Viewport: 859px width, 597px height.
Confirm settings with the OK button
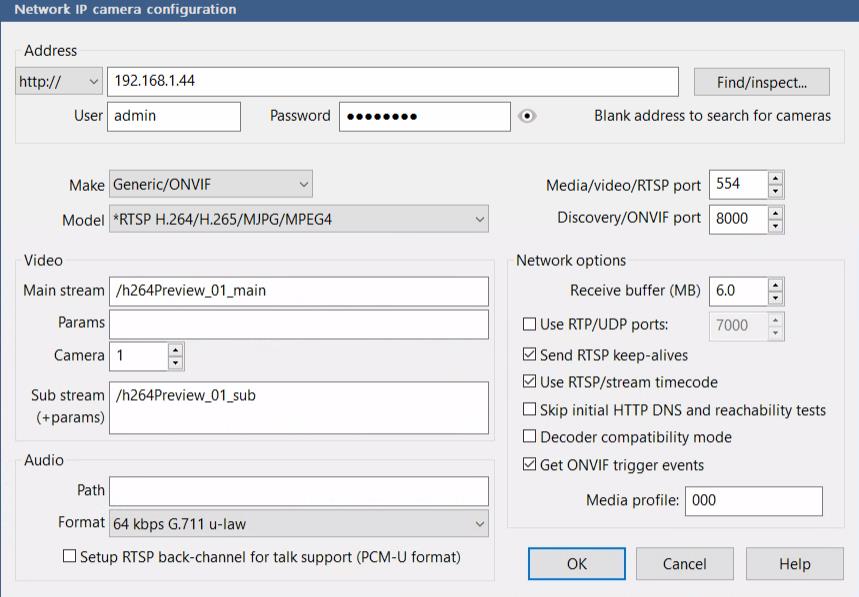pos(577,564)
